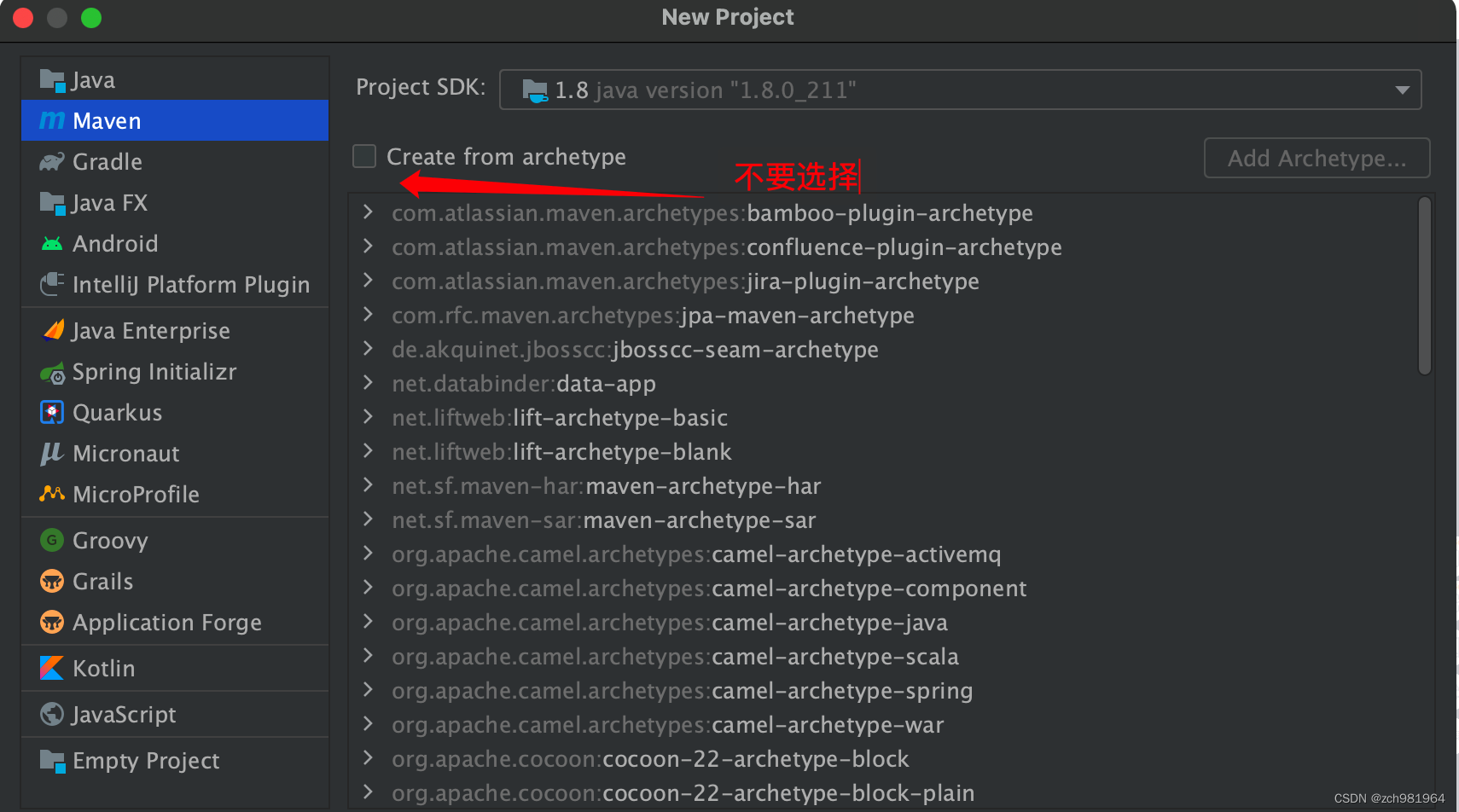Screen dimensions: 1459x812
Task: Expand jbosscc-seam-archetype chevron
Action: tap(368, 348)
